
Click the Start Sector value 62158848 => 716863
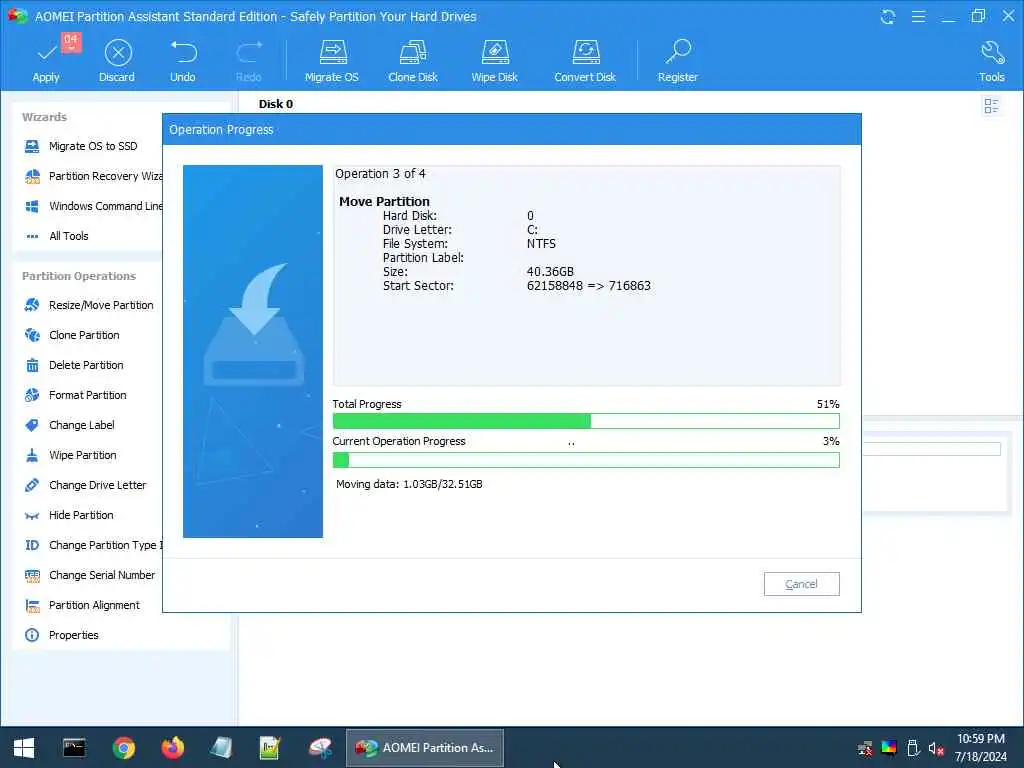tap(588, 285)
